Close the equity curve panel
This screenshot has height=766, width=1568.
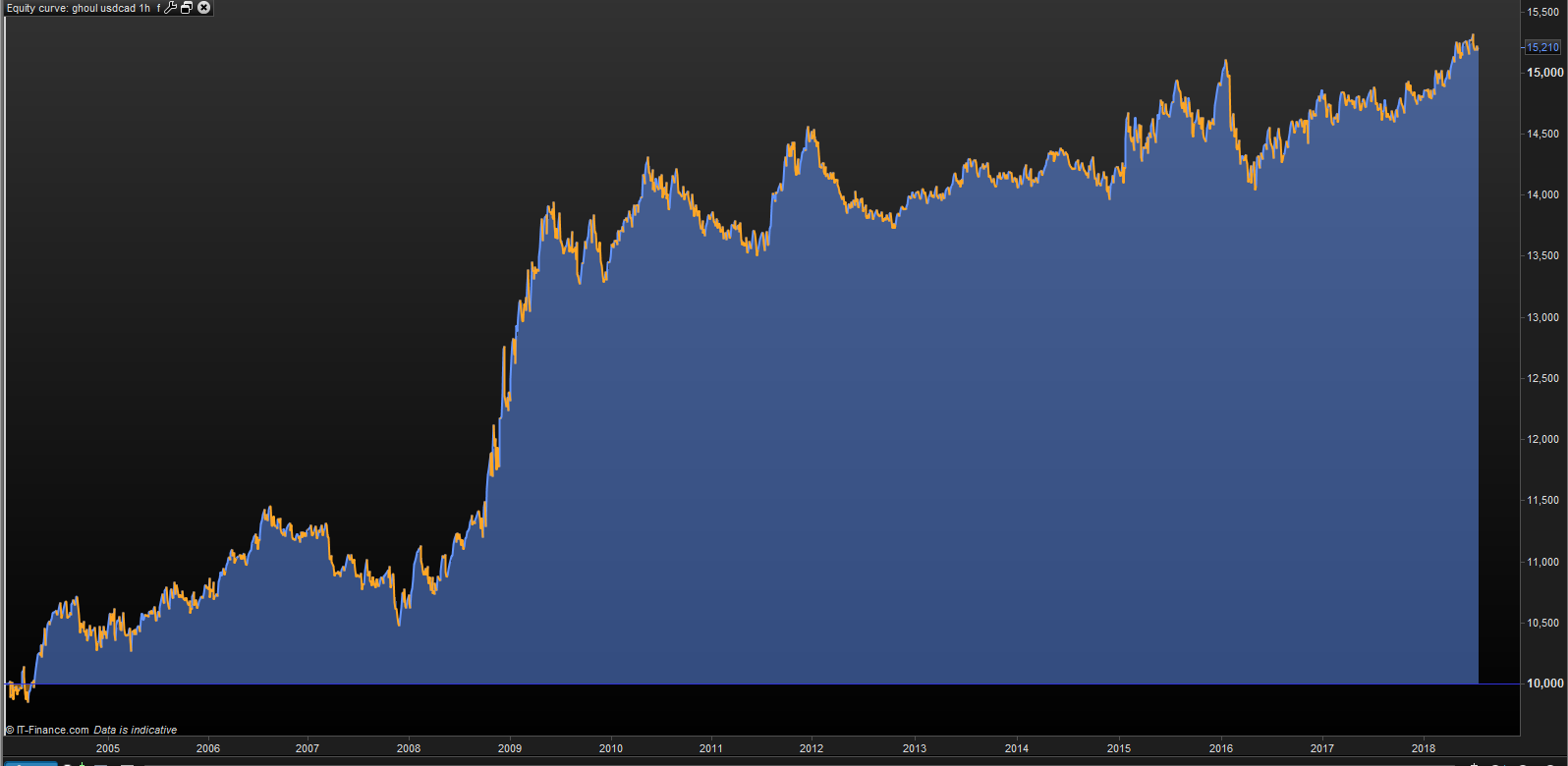click(x=203, y=8)
